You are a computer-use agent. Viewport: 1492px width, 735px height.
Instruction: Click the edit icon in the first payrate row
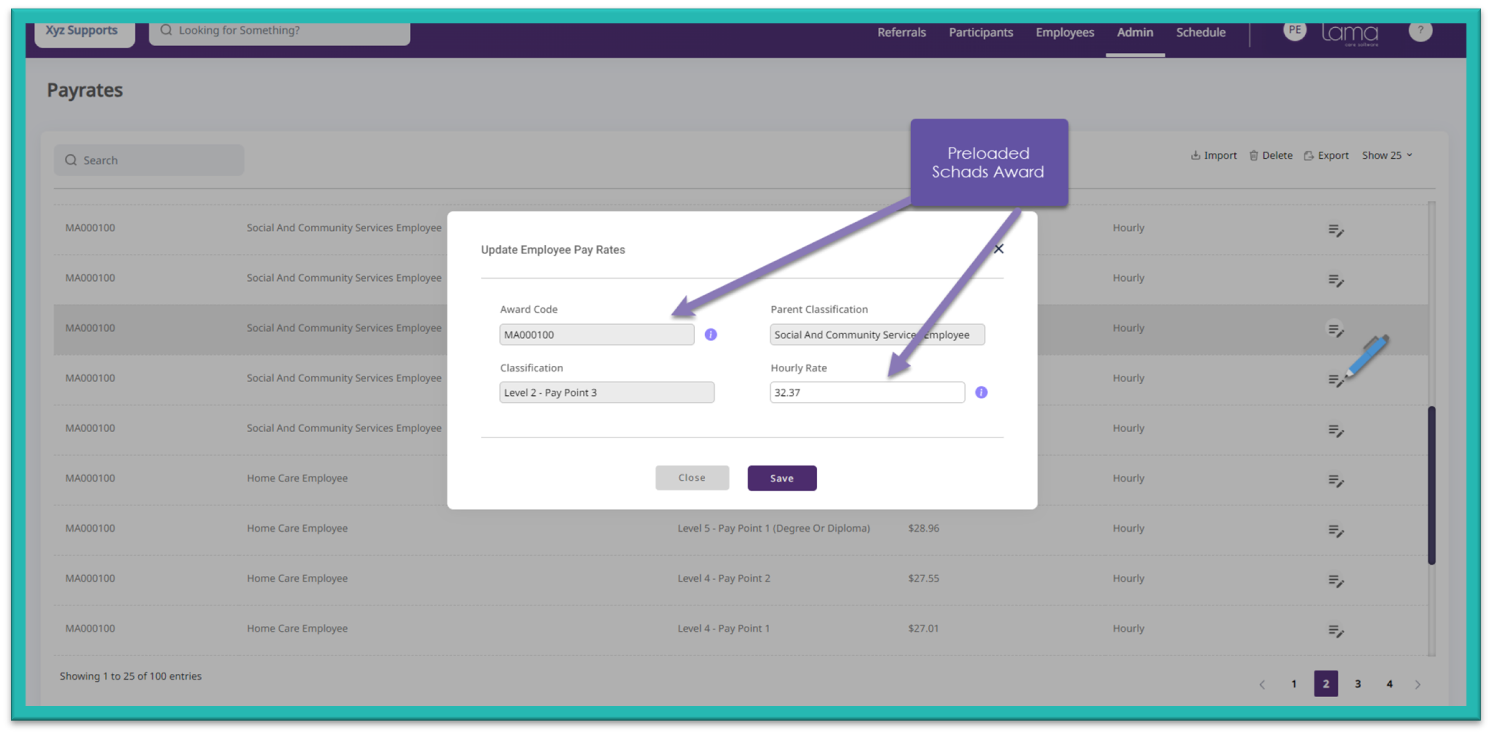[x=1335, y=230]
